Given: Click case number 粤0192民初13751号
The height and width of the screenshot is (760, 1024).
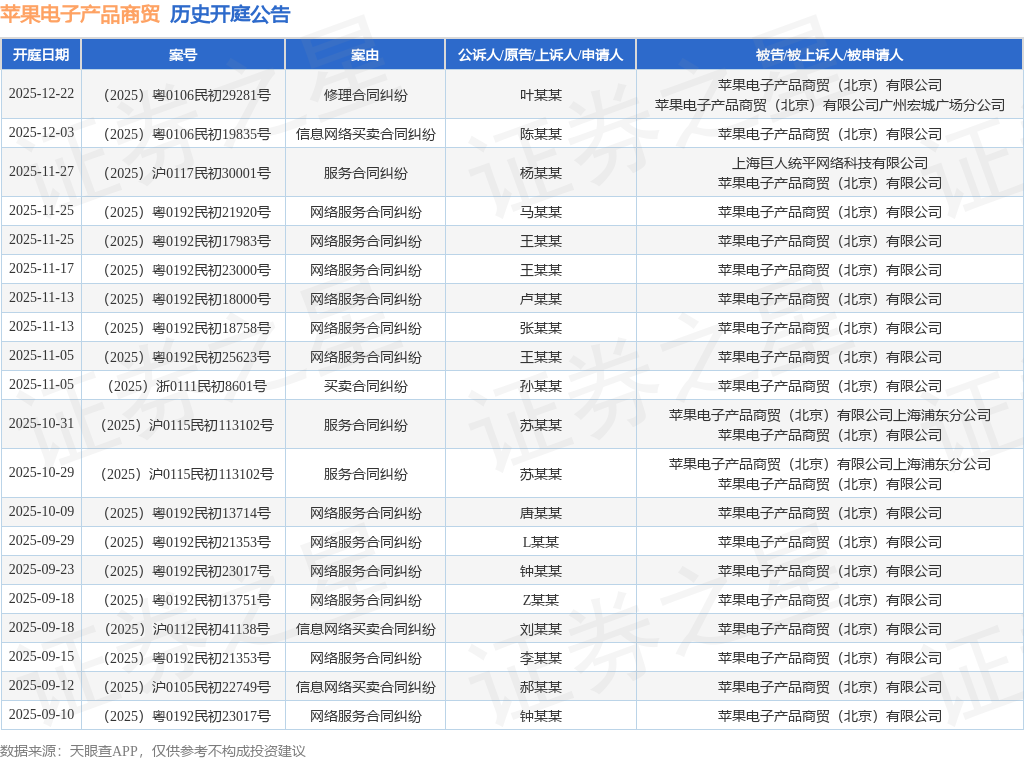Looking at the screenshot, I should tap(187, 600).
